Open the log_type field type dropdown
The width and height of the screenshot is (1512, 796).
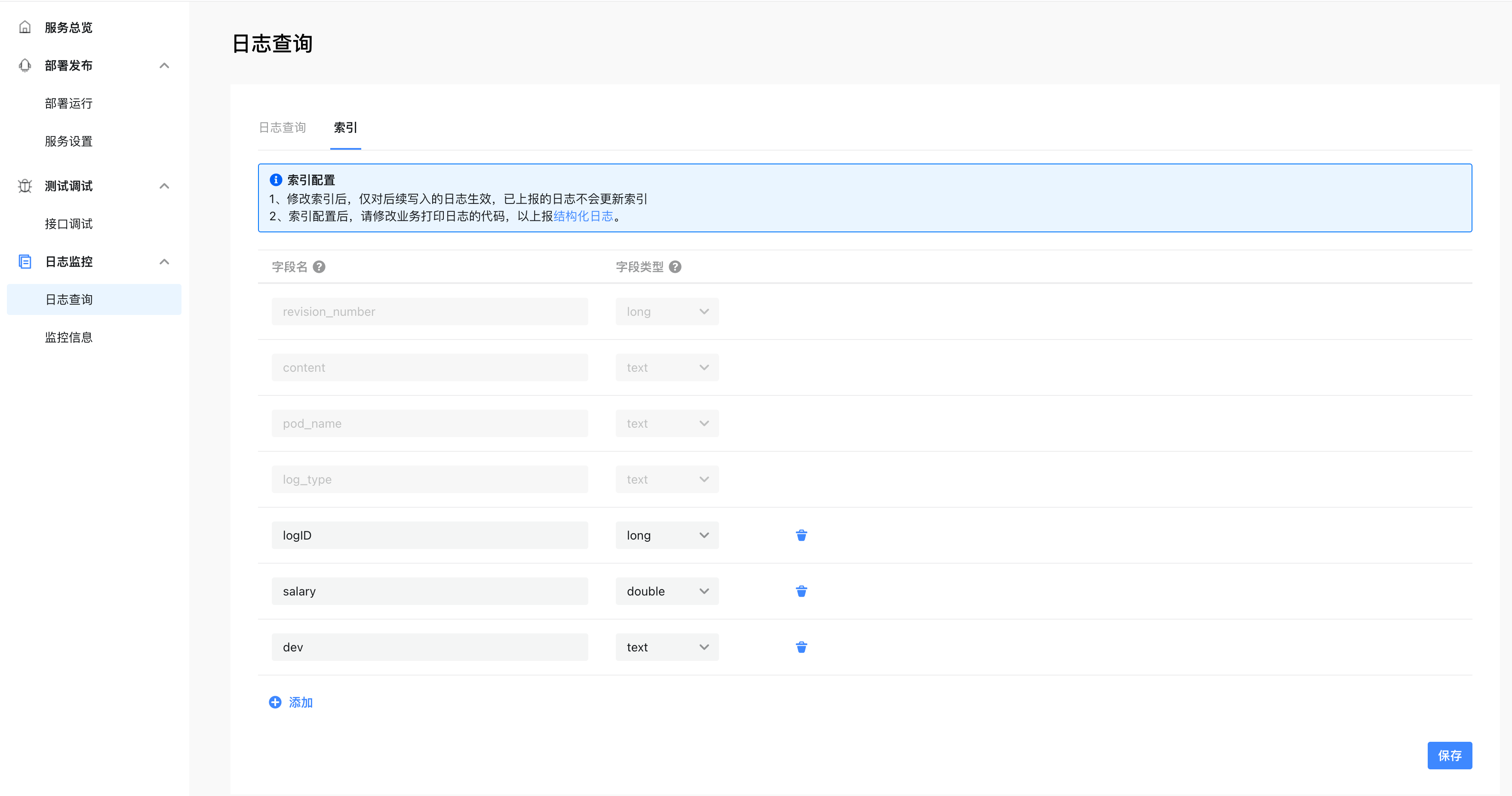(667, 479)
